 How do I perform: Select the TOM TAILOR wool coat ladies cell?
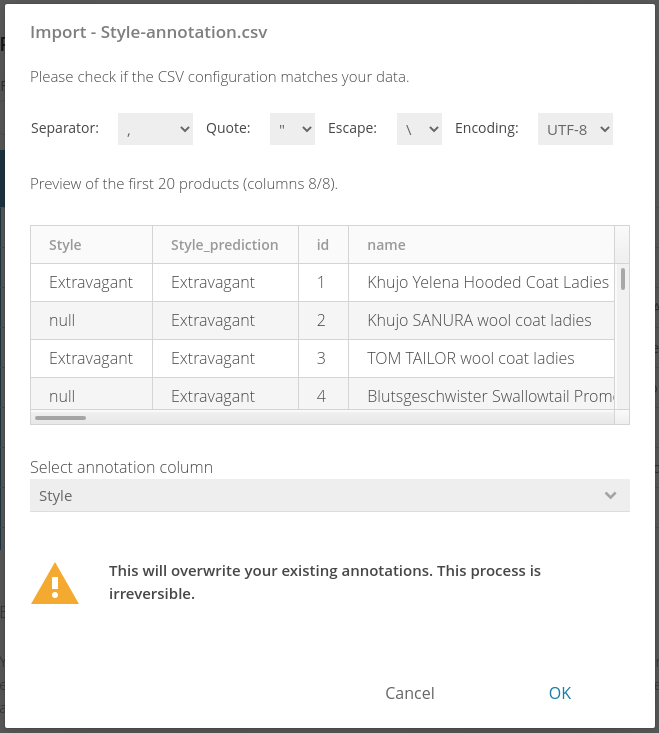481,359
